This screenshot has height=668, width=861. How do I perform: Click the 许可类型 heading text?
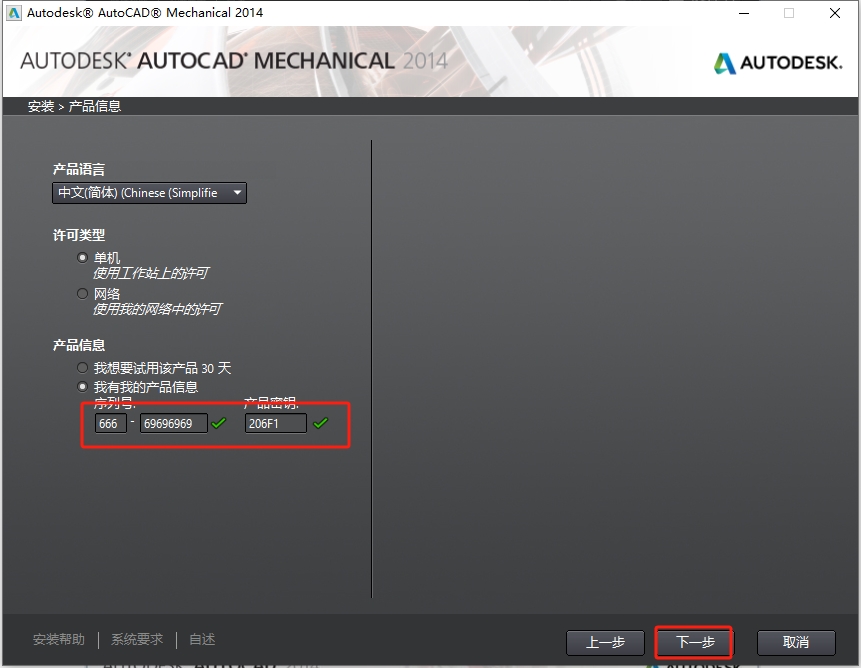pos(79,235)
